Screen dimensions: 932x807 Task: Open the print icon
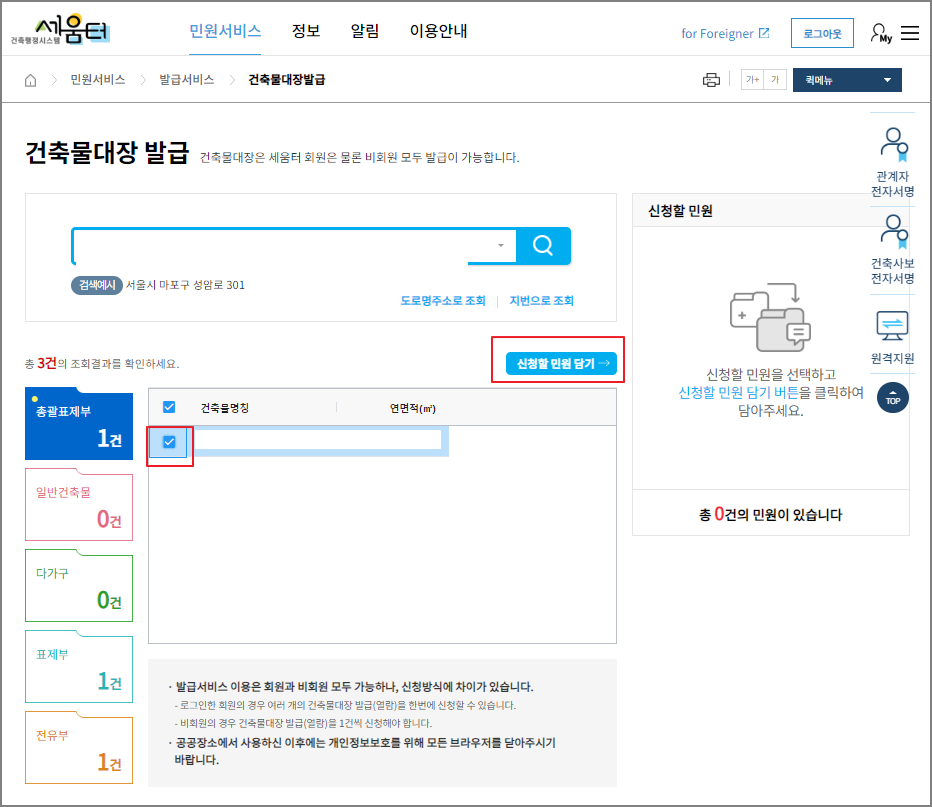[x=711, y=79]
